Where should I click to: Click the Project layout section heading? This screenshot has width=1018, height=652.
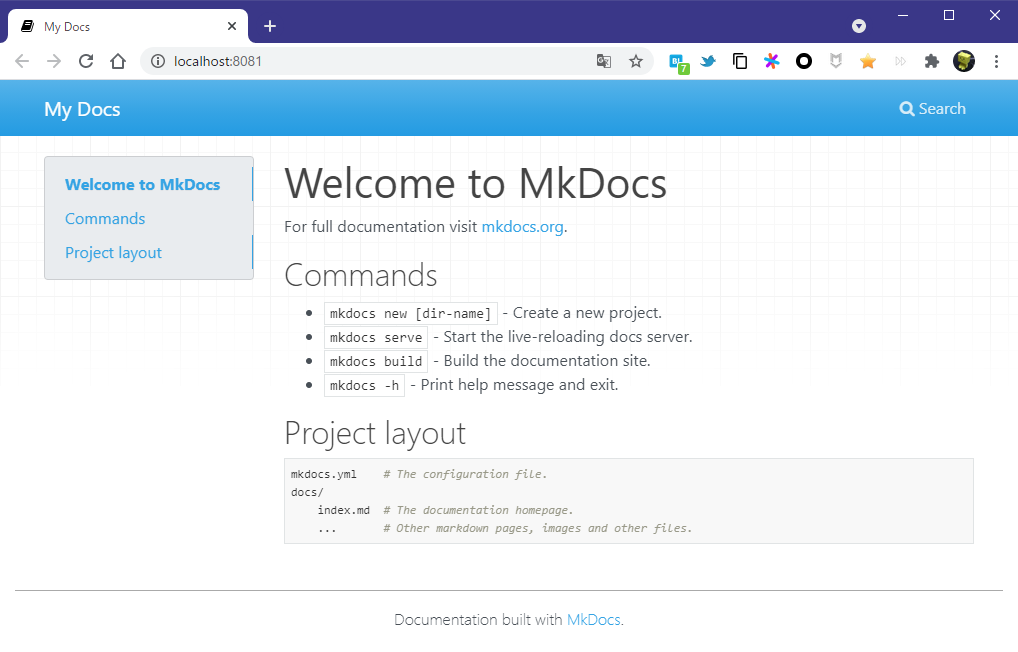click(x=375, y=433)
